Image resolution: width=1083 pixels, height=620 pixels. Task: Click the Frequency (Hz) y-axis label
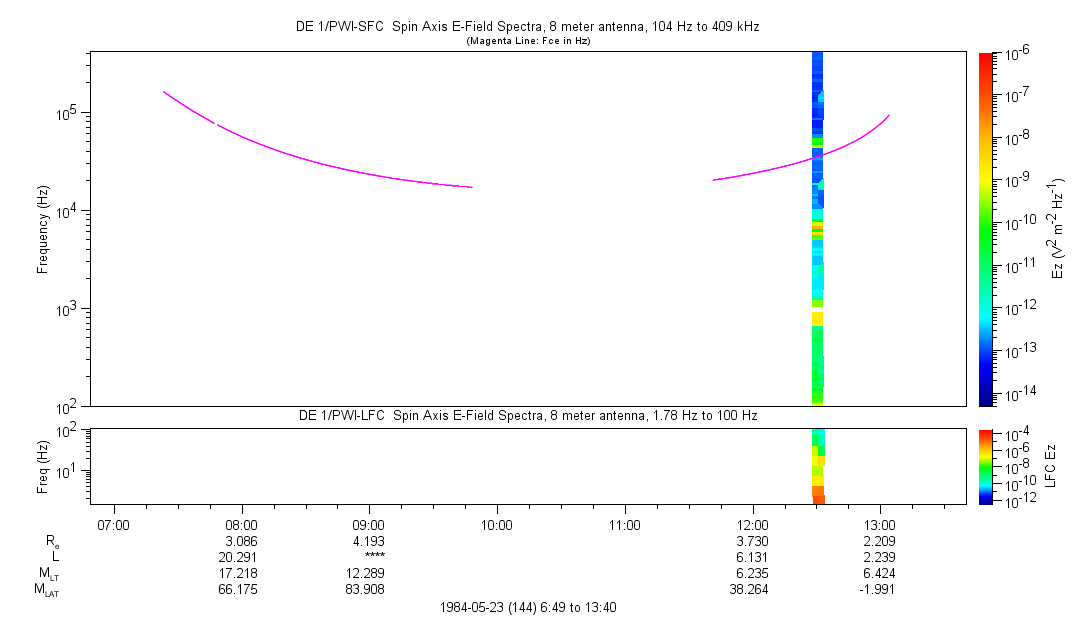(x=43, y=229)
